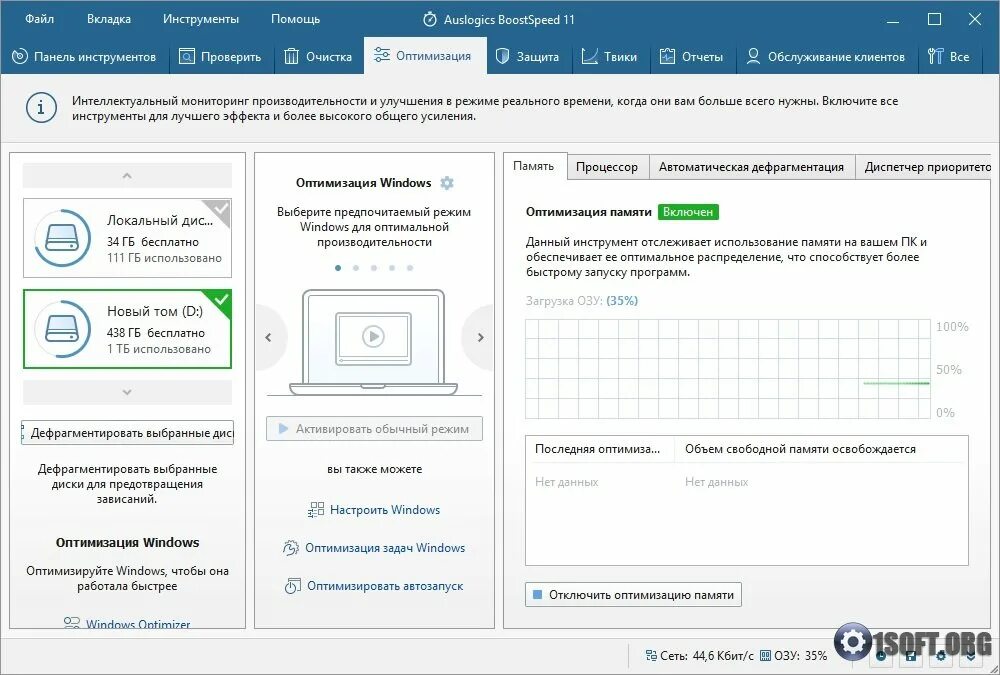Switch to the Память tab
The width and height of the screenshot is (1000, 675).
click(534, 167)
